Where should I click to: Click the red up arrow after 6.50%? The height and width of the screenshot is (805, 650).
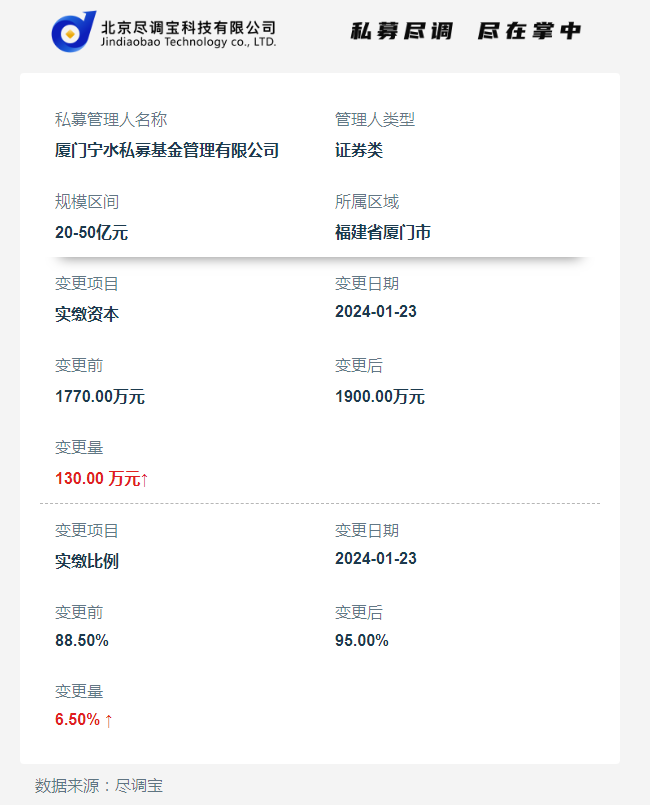click(x=109, y=720)
